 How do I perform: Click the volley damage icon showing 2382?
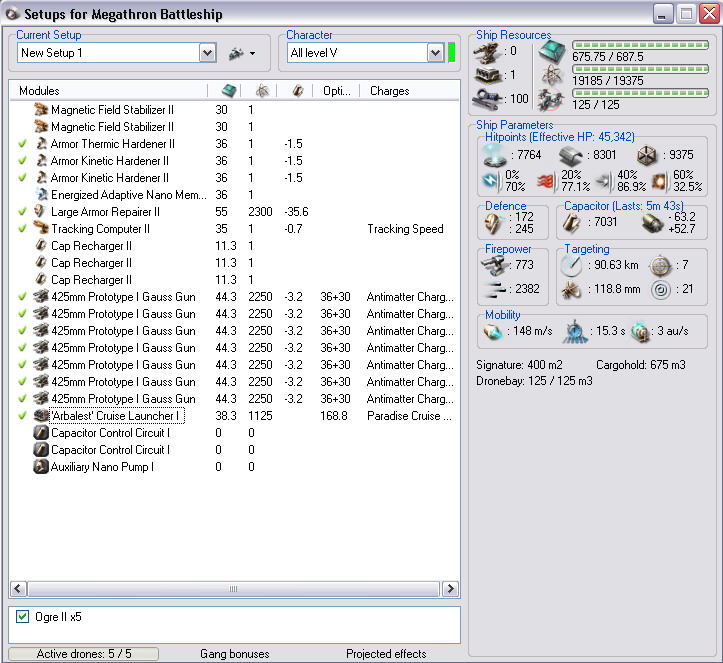[x=495, y=290]
